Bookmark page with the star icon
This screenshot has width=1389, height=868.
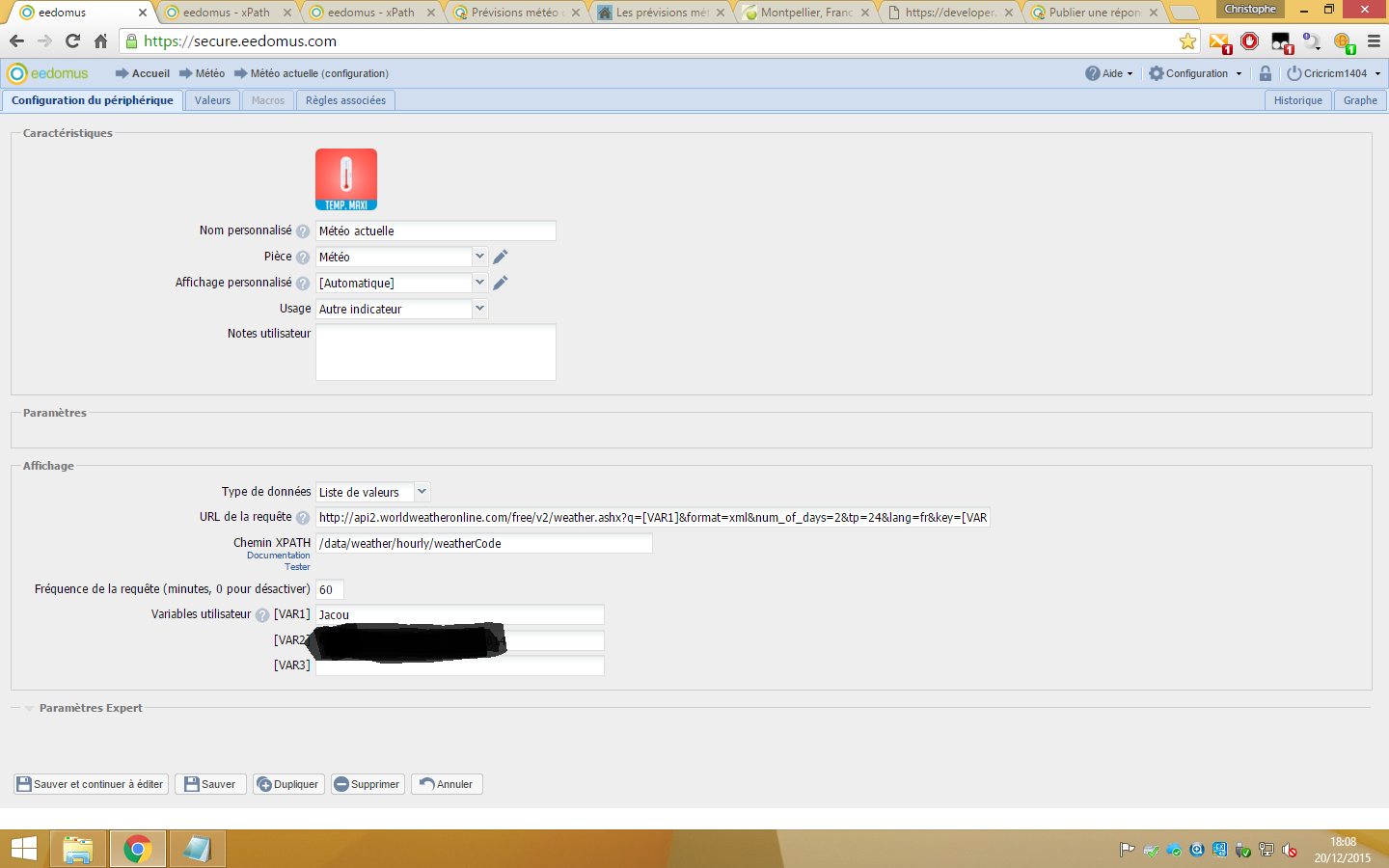click(x=1187, y=41)
